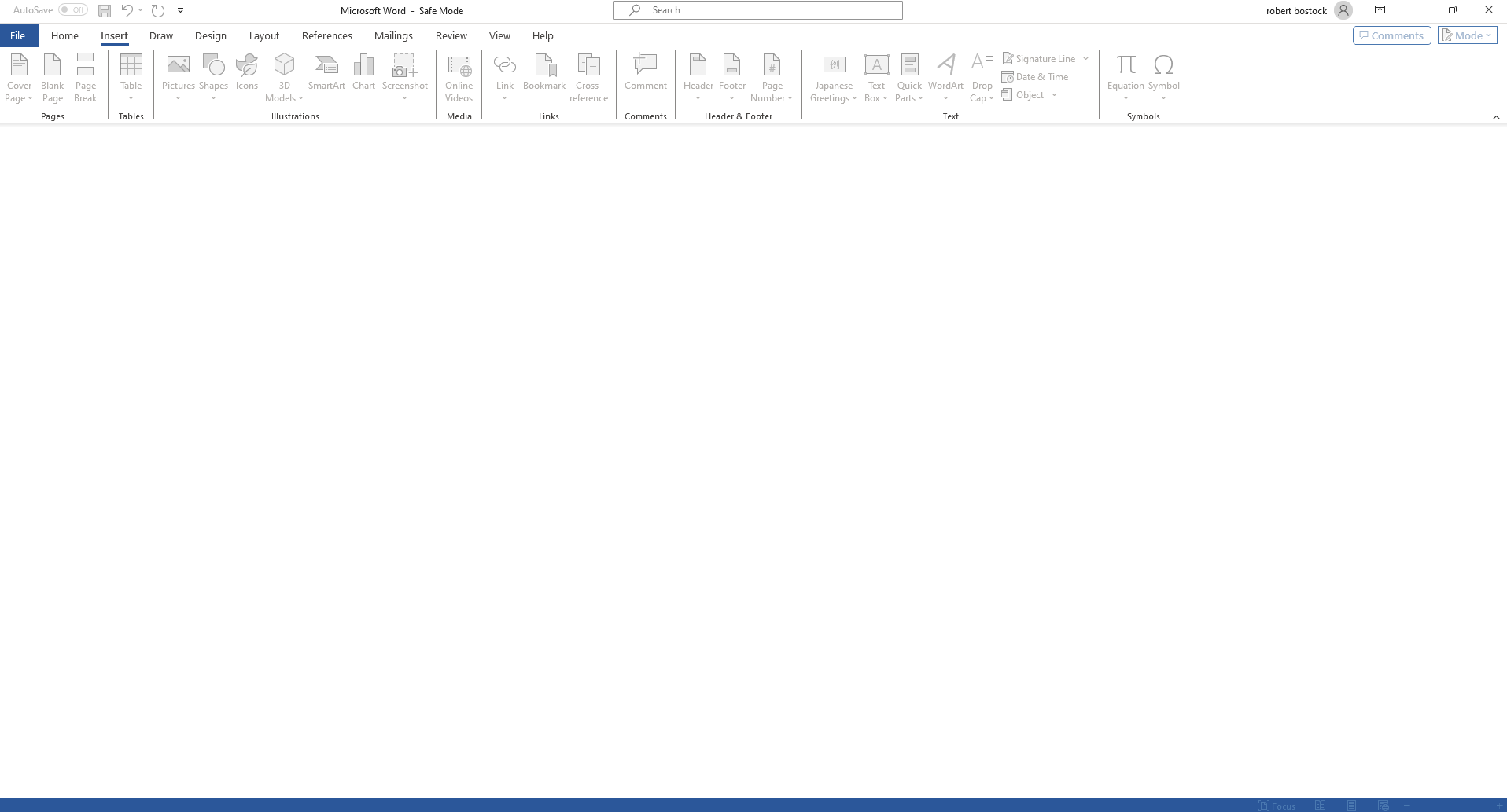Switch to Focus mode
Screen dimensions: 1507x812
point(1277,806)
